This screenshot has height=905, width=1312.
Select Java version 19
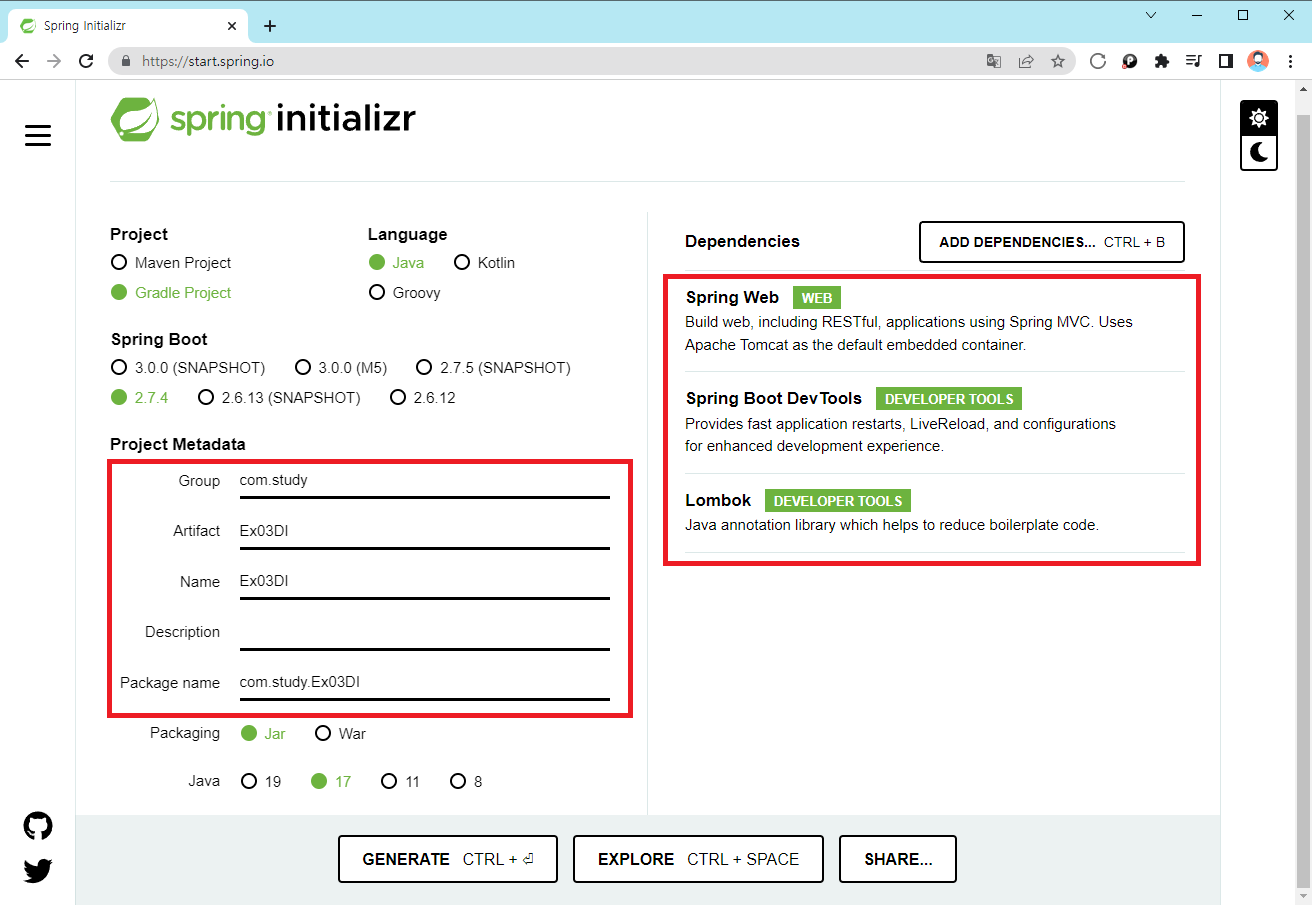coord(261,781)
